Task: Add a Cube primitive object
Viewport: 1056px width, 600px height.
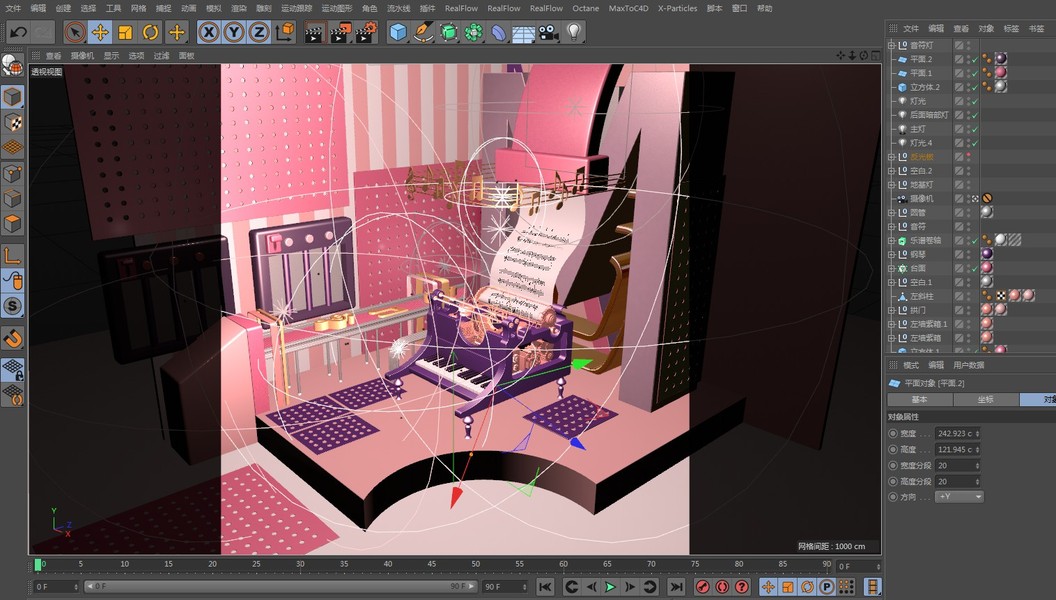Action: pos(398,32)
